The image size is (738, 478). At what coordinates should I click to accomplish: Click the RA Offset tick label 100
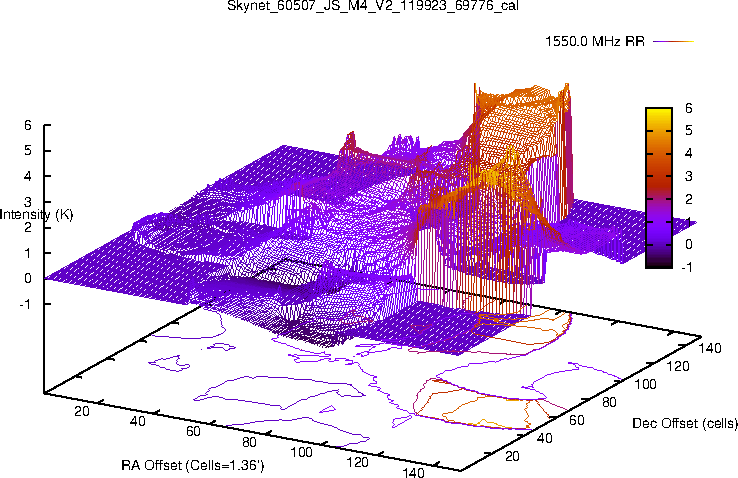(301, 453)
